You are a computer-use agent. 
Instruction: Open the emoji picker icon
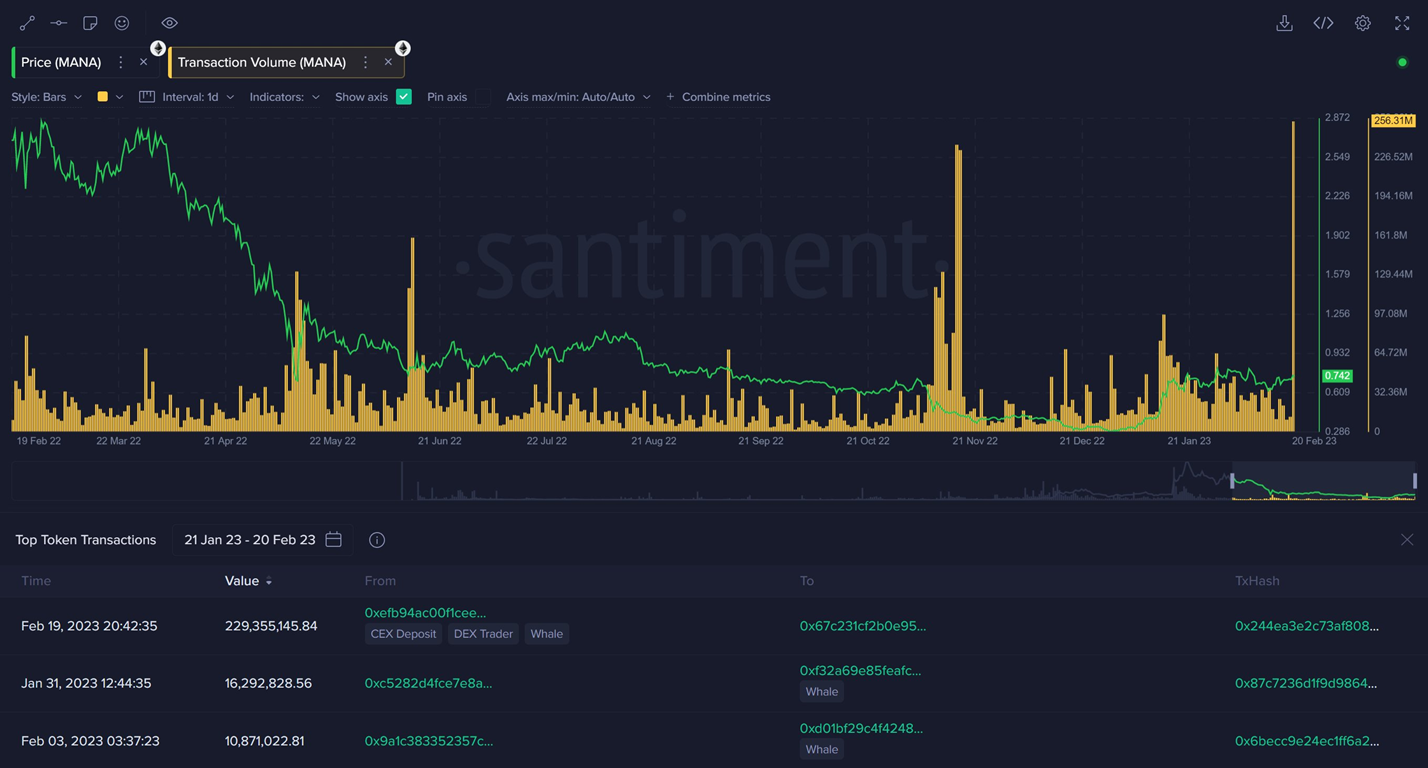point(122,23)
